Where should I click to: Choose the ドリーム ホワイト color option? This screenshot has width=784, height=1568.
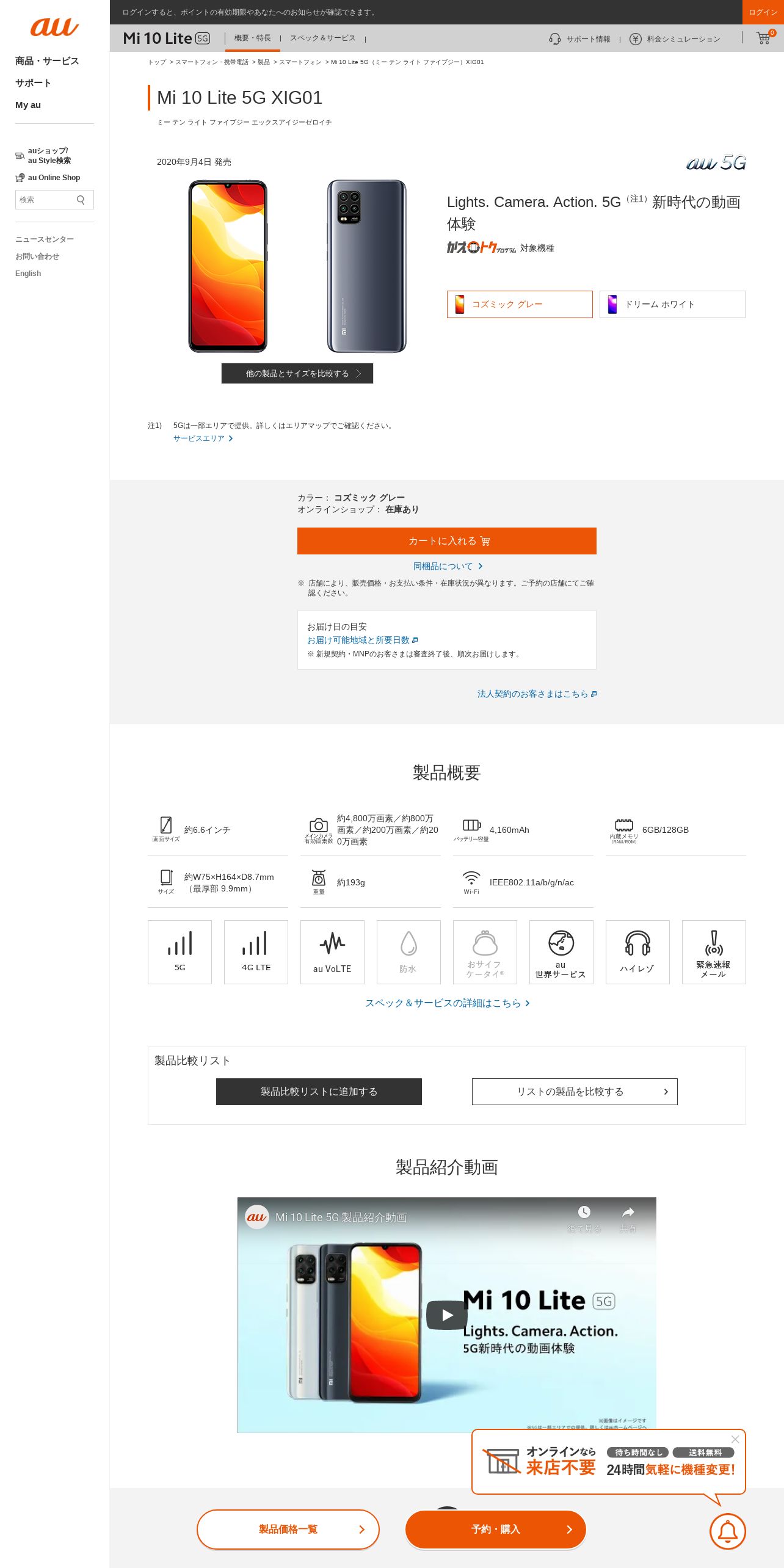[x=672, y=304]
